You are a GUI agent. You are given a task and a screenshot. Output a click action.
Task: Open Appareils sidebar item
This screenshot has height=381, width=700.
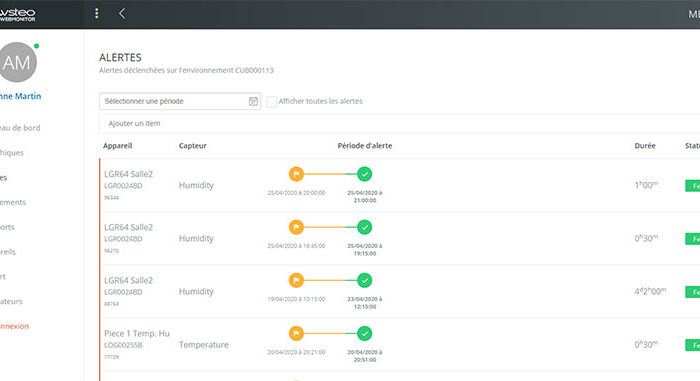pos(8,252)
